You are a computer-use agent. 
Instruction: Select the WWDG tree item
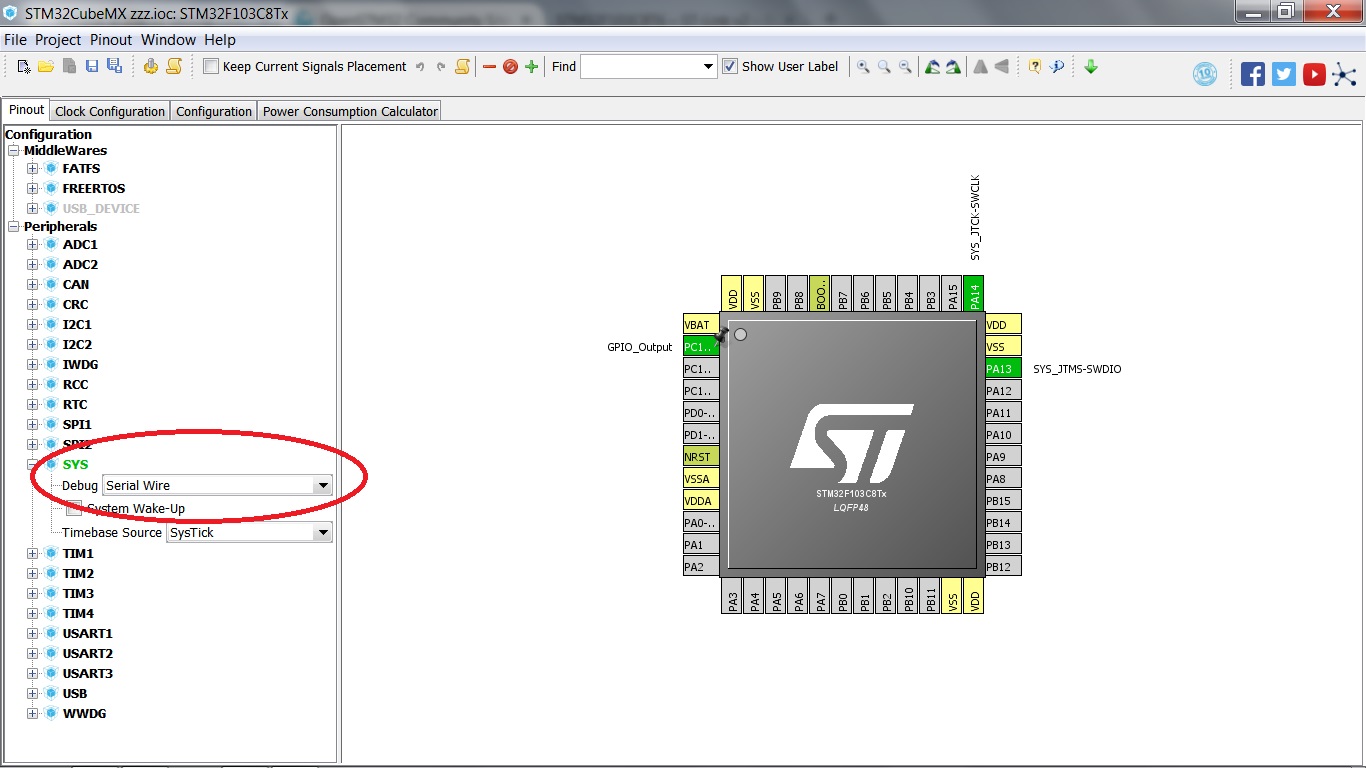(84, 713)
